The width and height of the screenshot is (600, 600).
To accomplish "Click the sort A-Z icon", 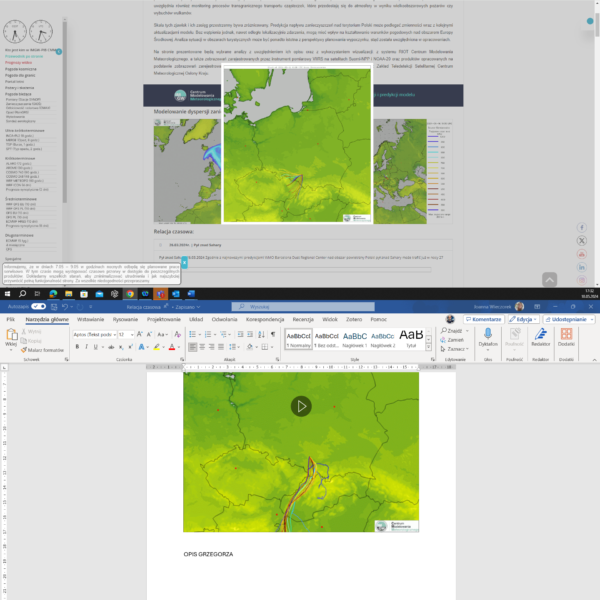I will (x=261, y=334).
